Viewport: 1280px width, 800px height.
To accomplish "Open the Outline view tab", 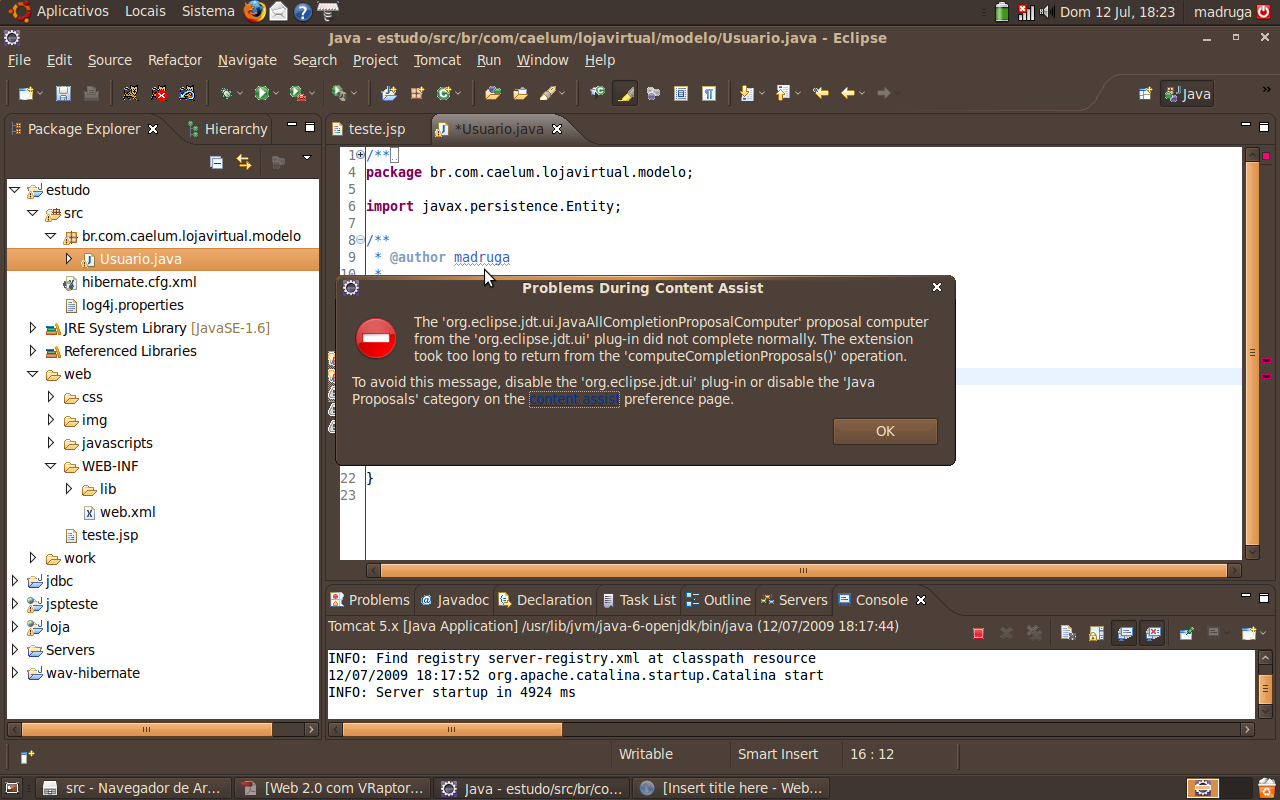I will [x=718, y=600].
